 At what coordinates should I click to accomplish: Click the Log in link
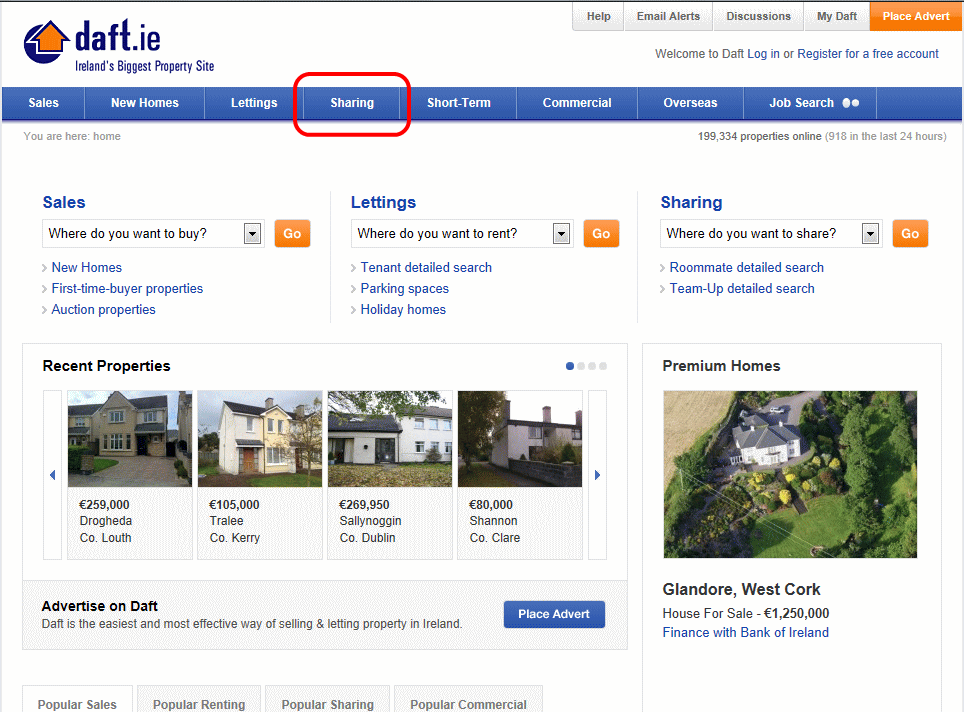(763, 53)
